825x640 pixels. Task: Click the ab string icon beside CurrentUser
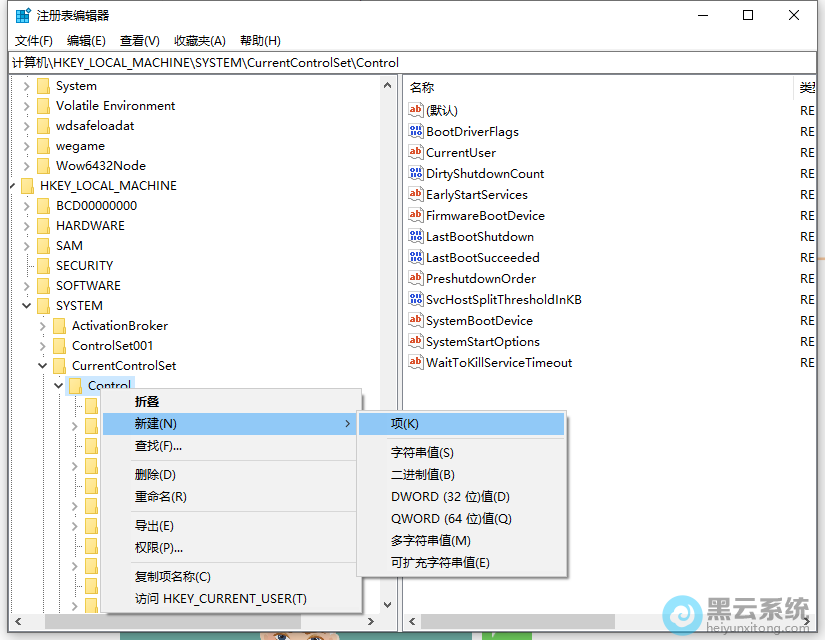point(416,152)
